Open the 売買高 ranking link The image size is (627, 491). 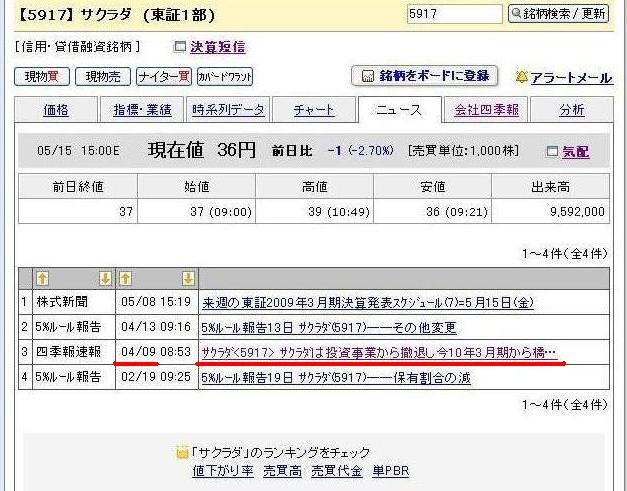pos(283,471)
